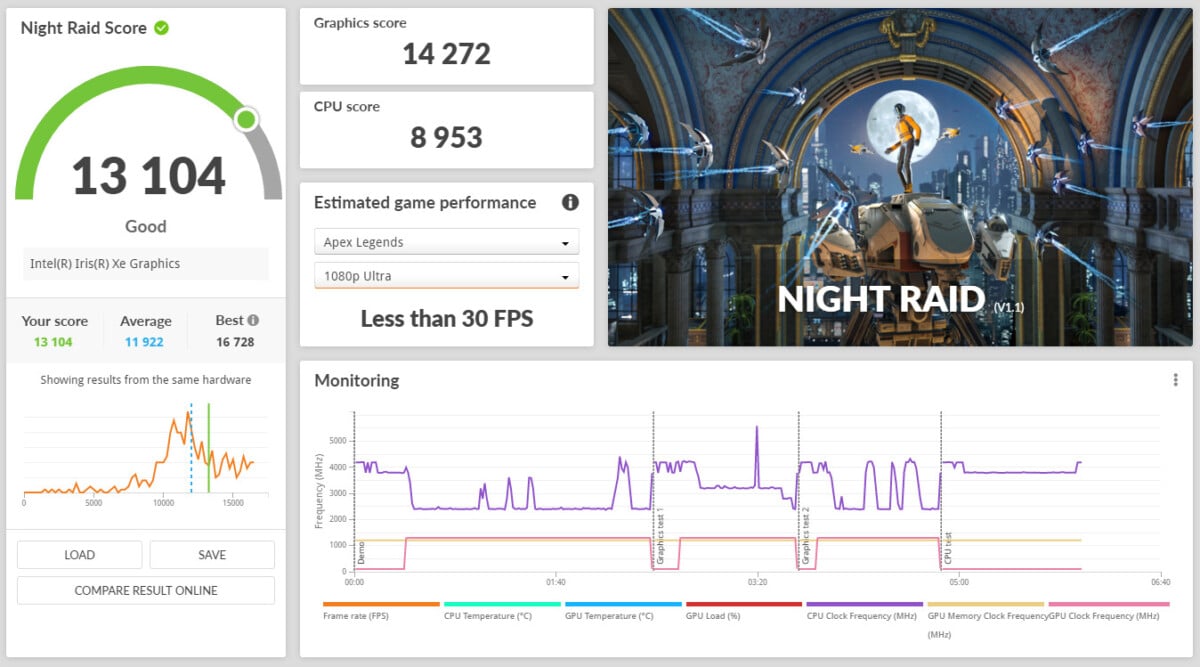Click COMPARE RESULT ONLINE
This screenshot has height=667, width=1200.
146,591
